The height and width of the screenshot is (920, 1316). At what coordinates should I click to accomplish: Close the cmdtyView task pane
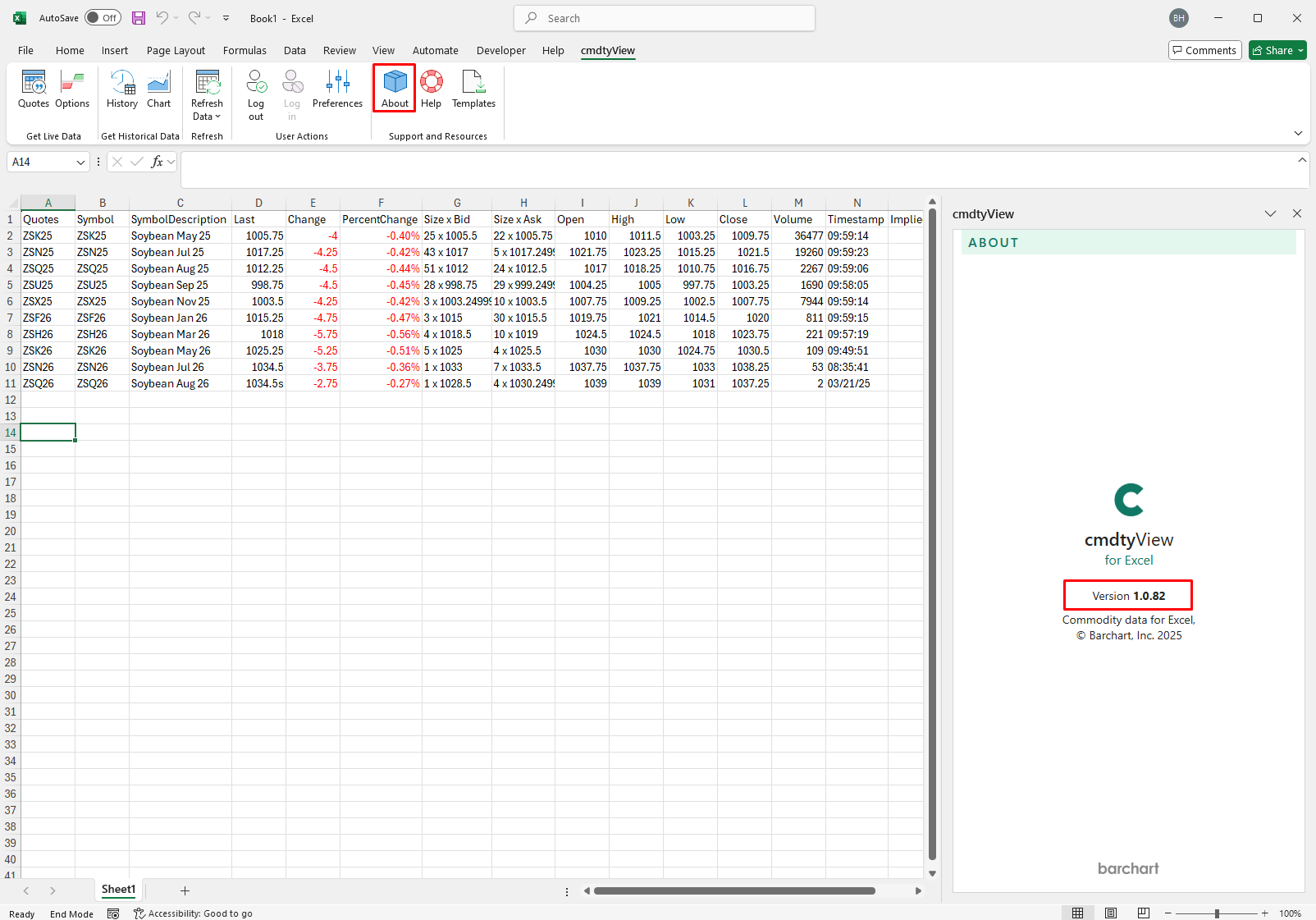pyautogui.click(x=1297, y=213)
